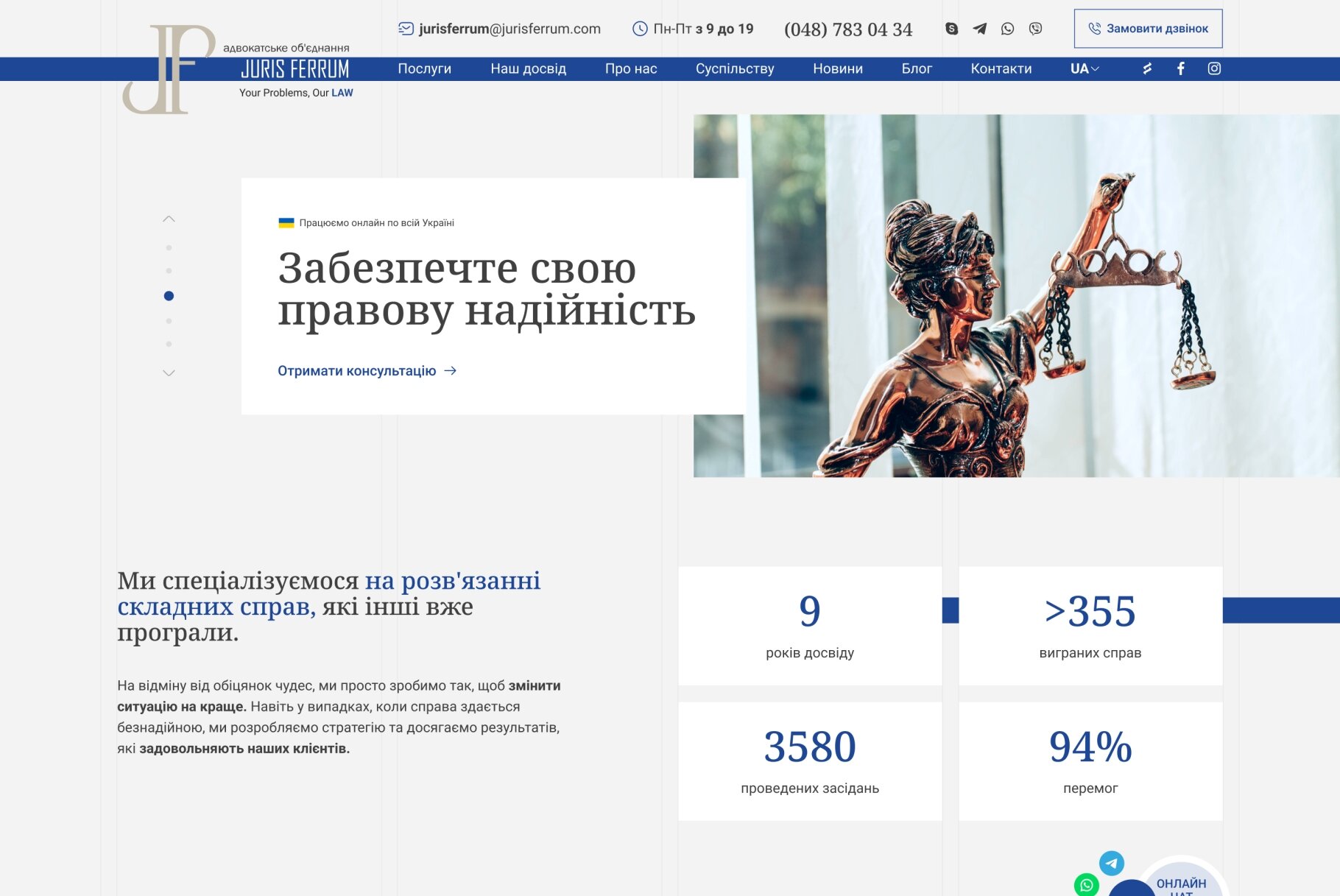Go to previous slide with up chevron
Image resolution: width=1340 pixels, height=896 pixels.
(169, 219)
